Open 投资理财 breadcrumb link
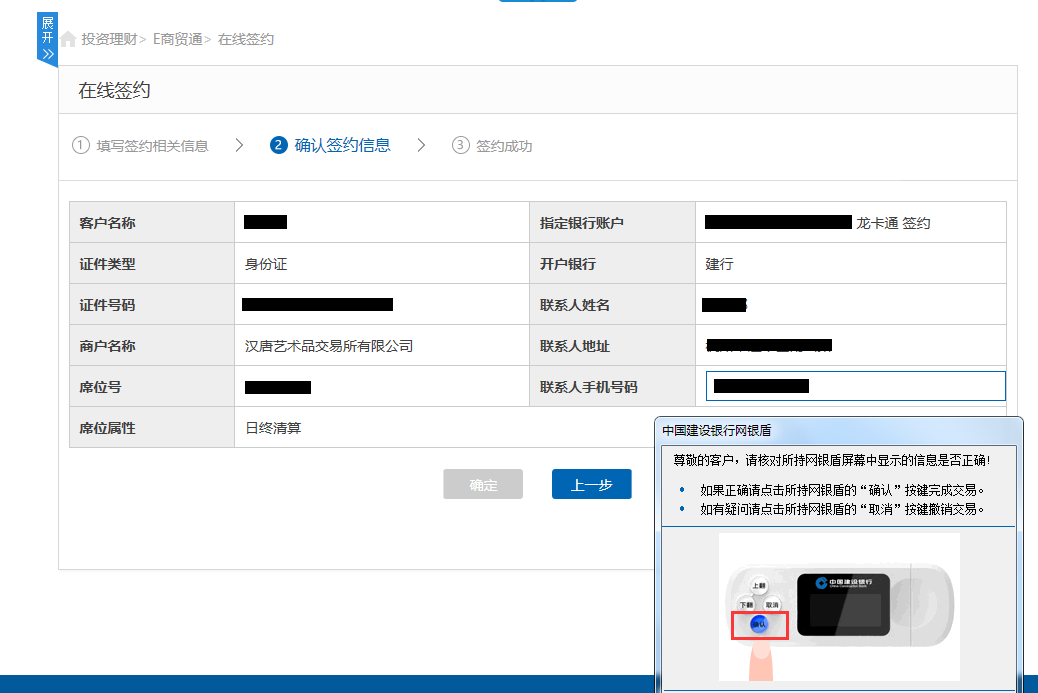Screen dimensions: 1038x693 click(109, 39)
